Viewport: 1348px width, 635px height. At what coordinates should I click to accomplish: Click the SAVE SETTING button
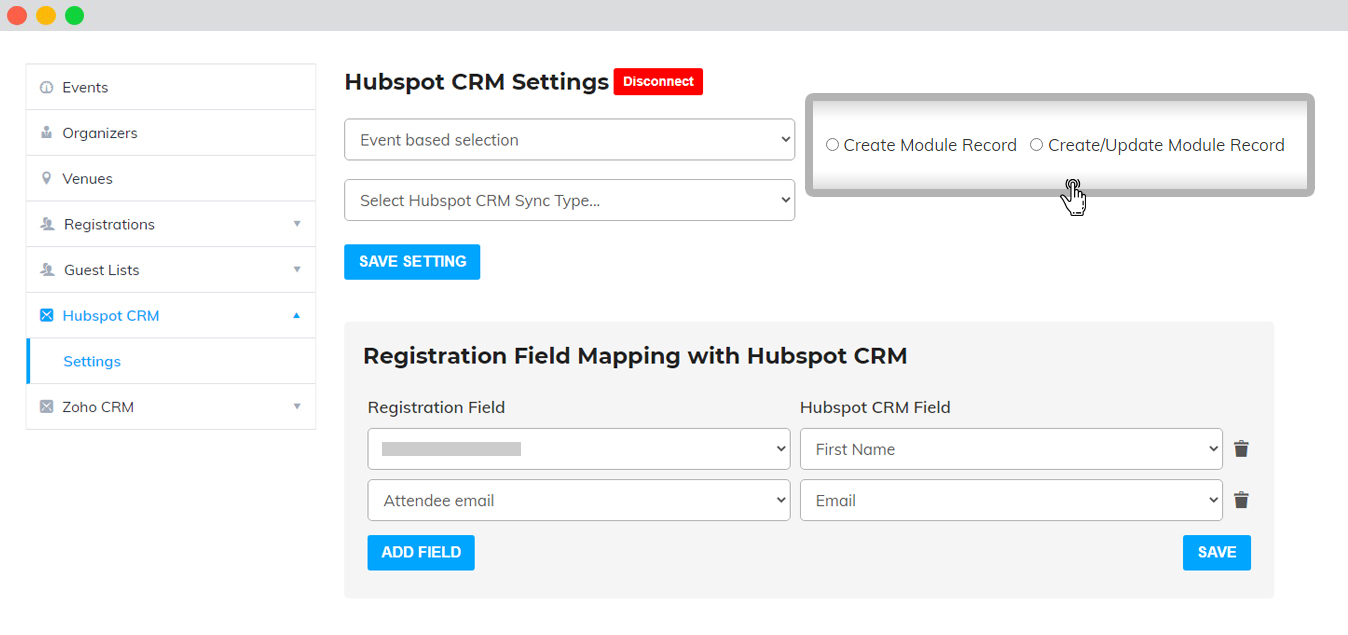tap(412, 262)
